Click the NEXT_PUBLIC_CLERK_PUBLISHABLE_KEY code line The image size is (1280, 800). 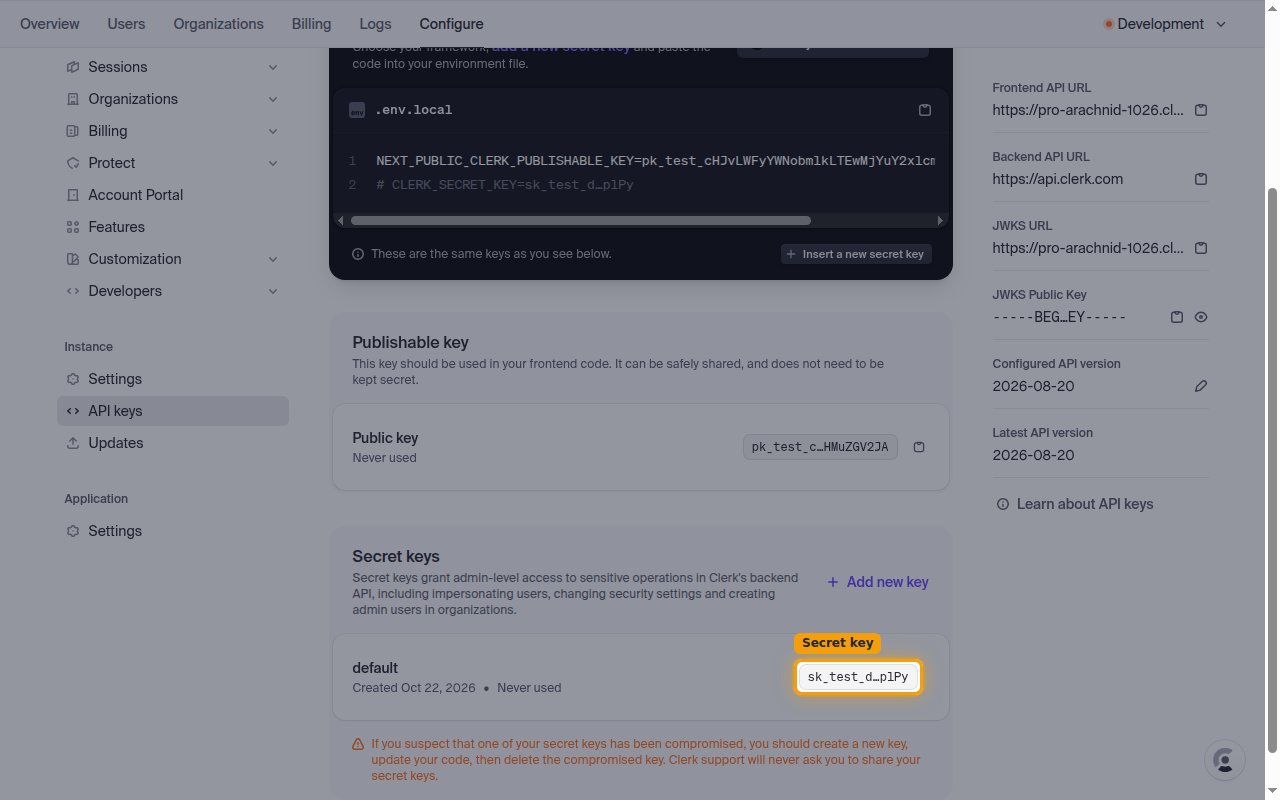tap(655, 161)
